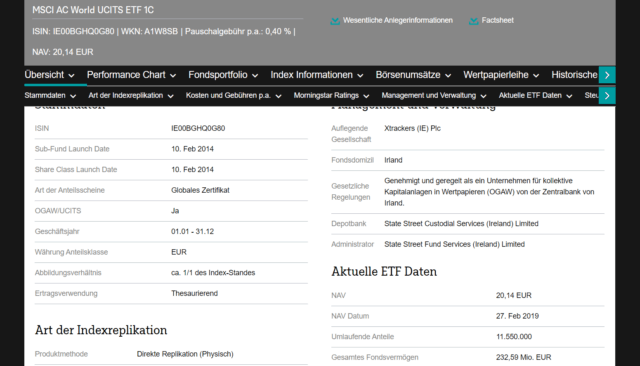Click value Direkte Replikation (Physisch)

185,354
